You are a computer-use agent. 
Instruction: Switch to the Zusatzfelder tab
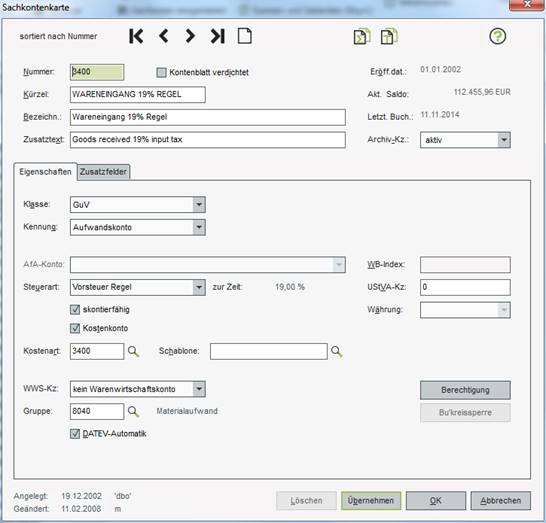tap(103, 172)
